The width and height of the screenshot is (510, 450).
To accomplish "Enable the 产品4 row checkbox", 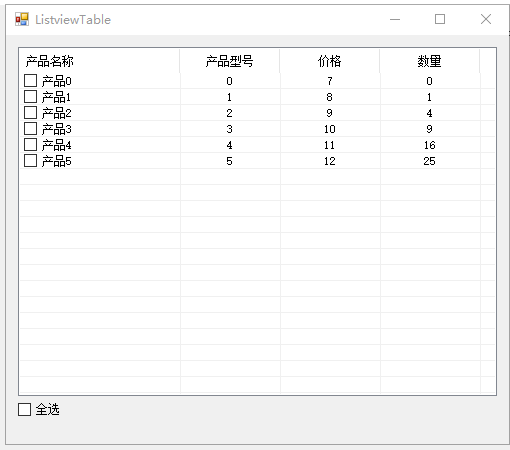I will click(30, 145).
